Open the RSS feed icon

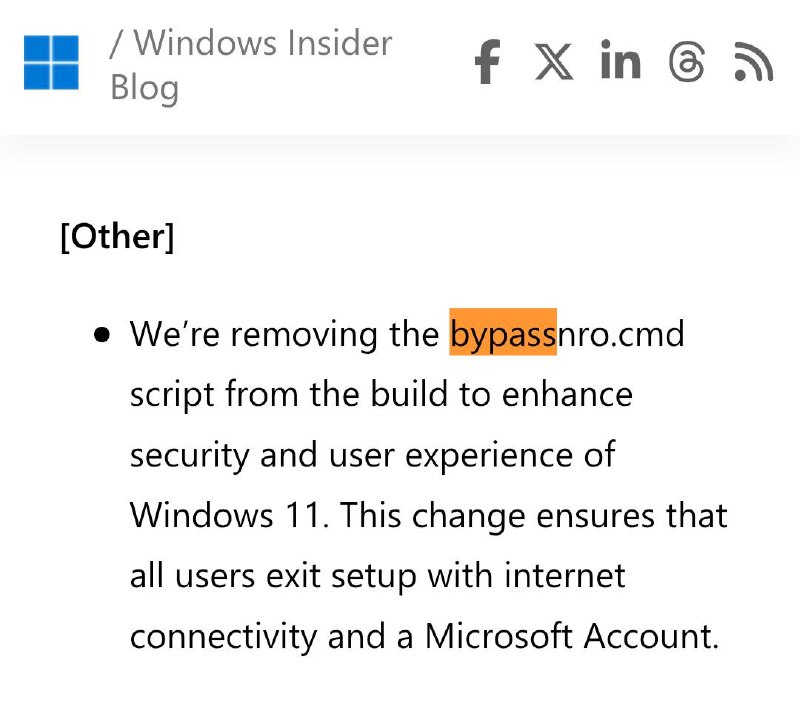point(753,62)
